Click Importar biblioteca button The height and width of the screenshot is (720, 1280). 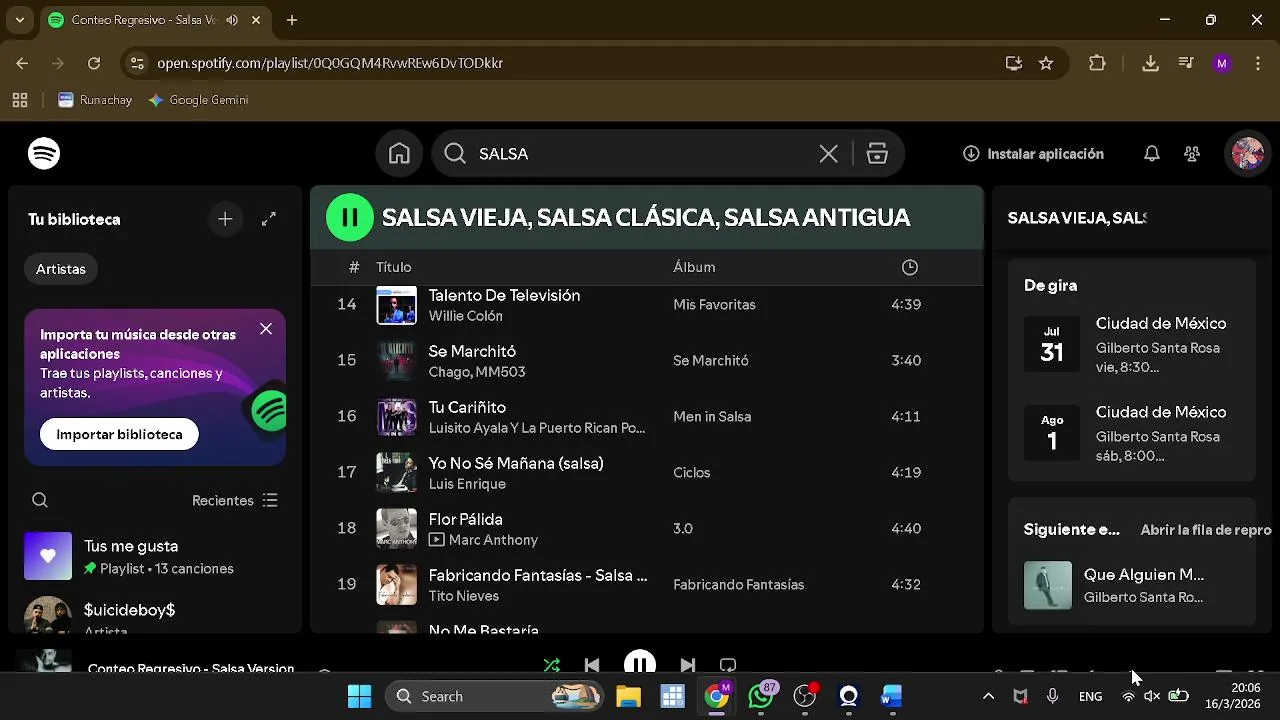point(119,434)
